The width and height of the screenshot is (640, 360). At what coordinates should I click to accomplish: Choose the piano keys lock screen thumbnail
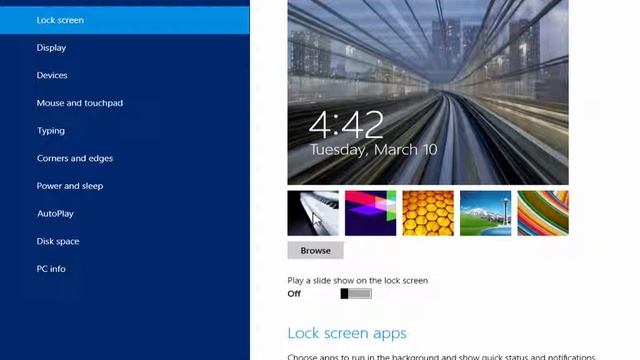[x=313, y=213]
